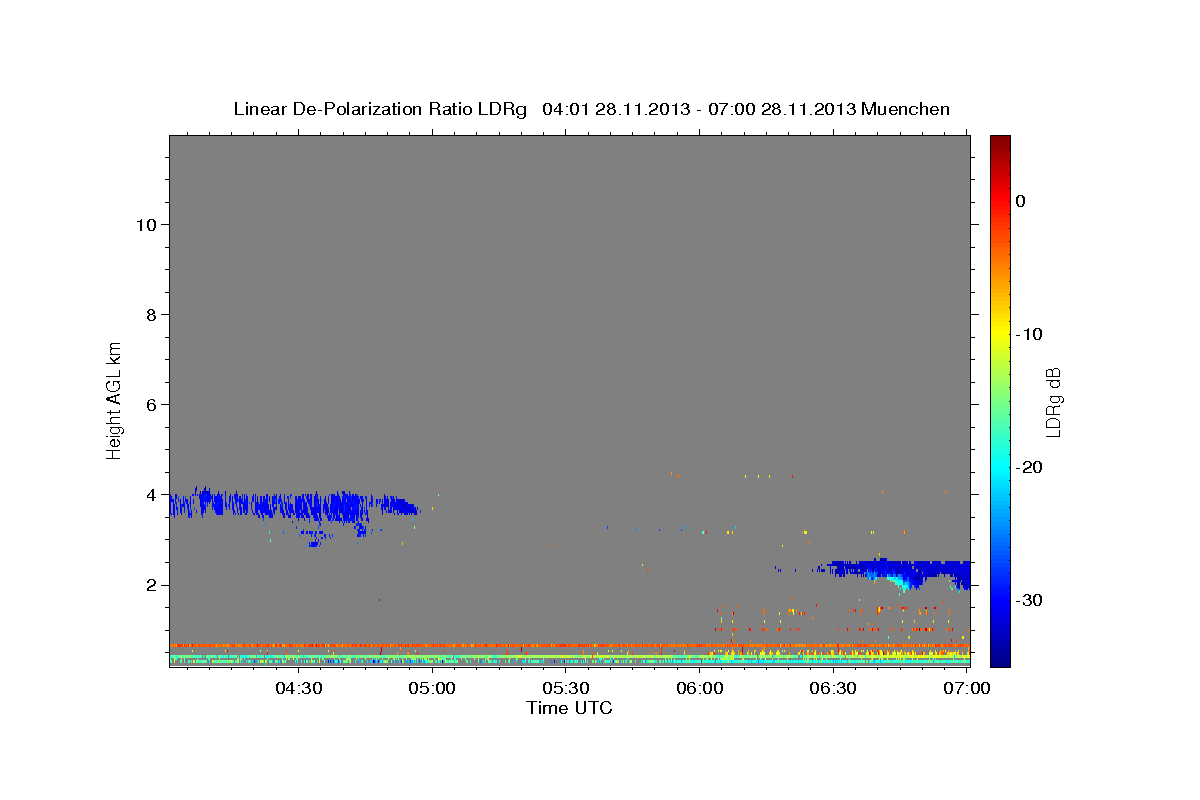1200x800 pixels.
Task: Select the 'Muenchen' location text in title
Action: 907,109
